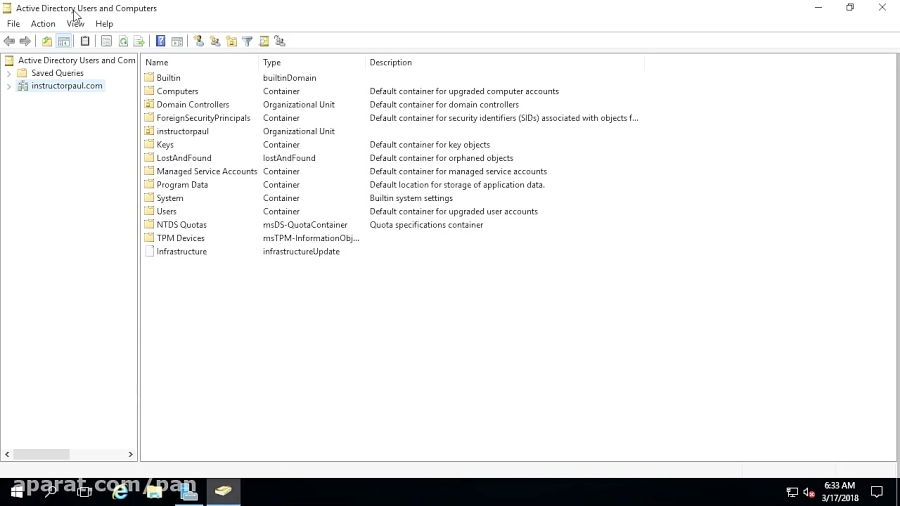The width and height of the screenshot is (900, 506).
Task: Toggle Show/Hide Console Tree toolbar icon
Action: [x=64, y=41]
